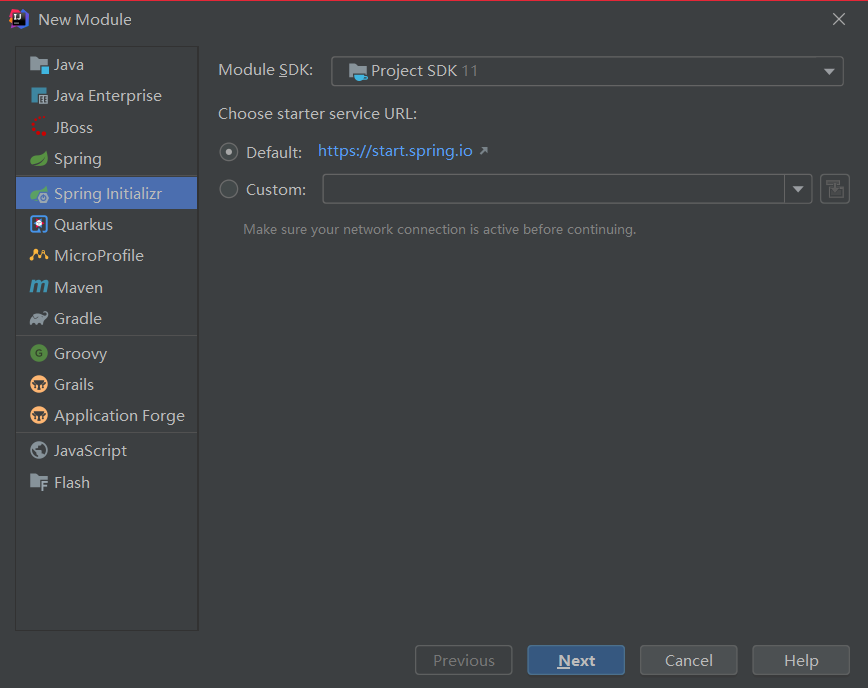Select the Groovy list entry
Screen dimensions: 868x688
pos(106,353)
